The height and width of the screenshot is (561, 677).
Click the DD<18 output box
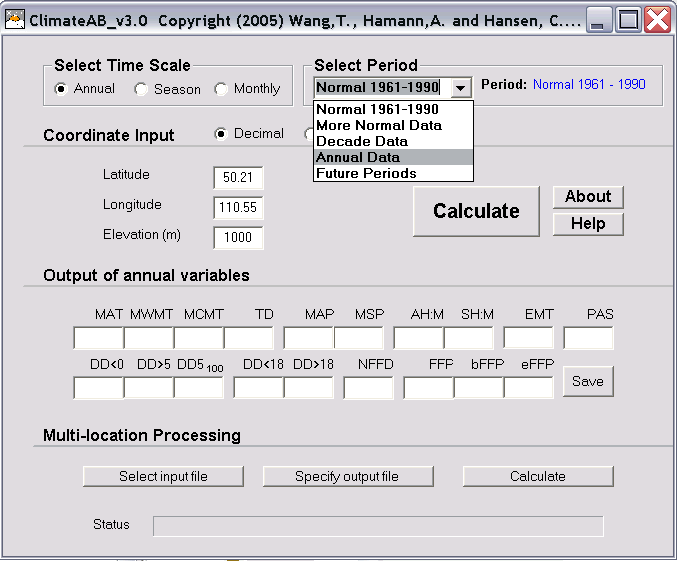[258, 388]
